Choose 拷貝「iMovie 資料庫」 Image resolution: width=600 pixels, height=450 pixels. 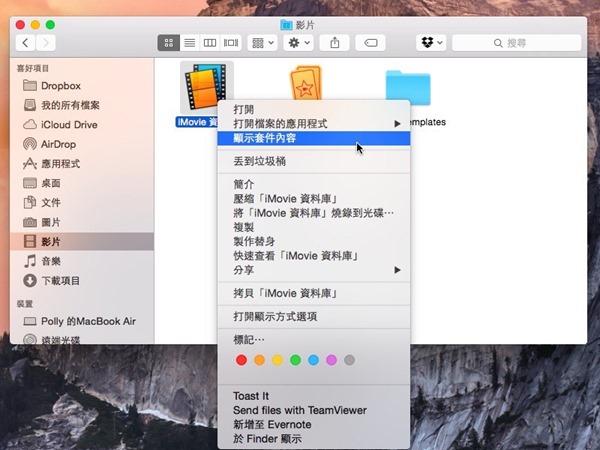point(314,293)
